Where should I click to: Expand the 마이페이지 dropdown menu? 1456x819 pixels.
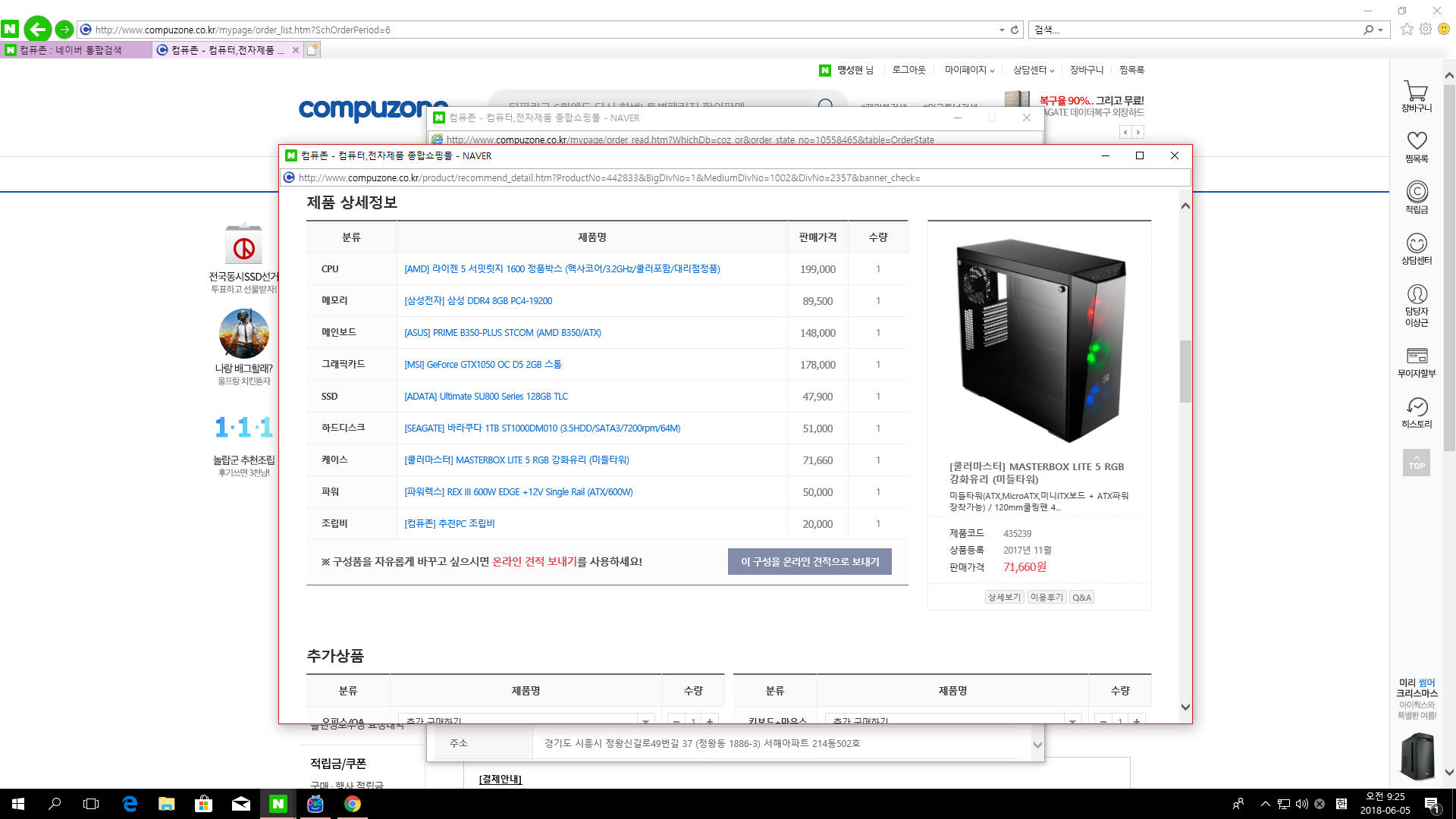tap(968, 70)
